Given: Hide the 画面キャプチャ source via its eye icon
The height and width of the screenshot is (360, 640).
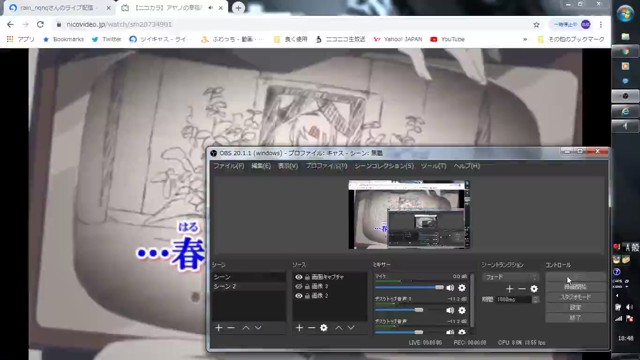Looking at the screenshot, I should point(299,277).
